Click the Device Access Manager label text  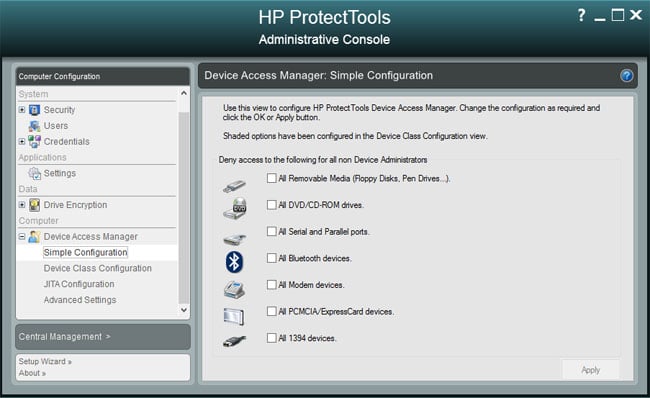91,237
